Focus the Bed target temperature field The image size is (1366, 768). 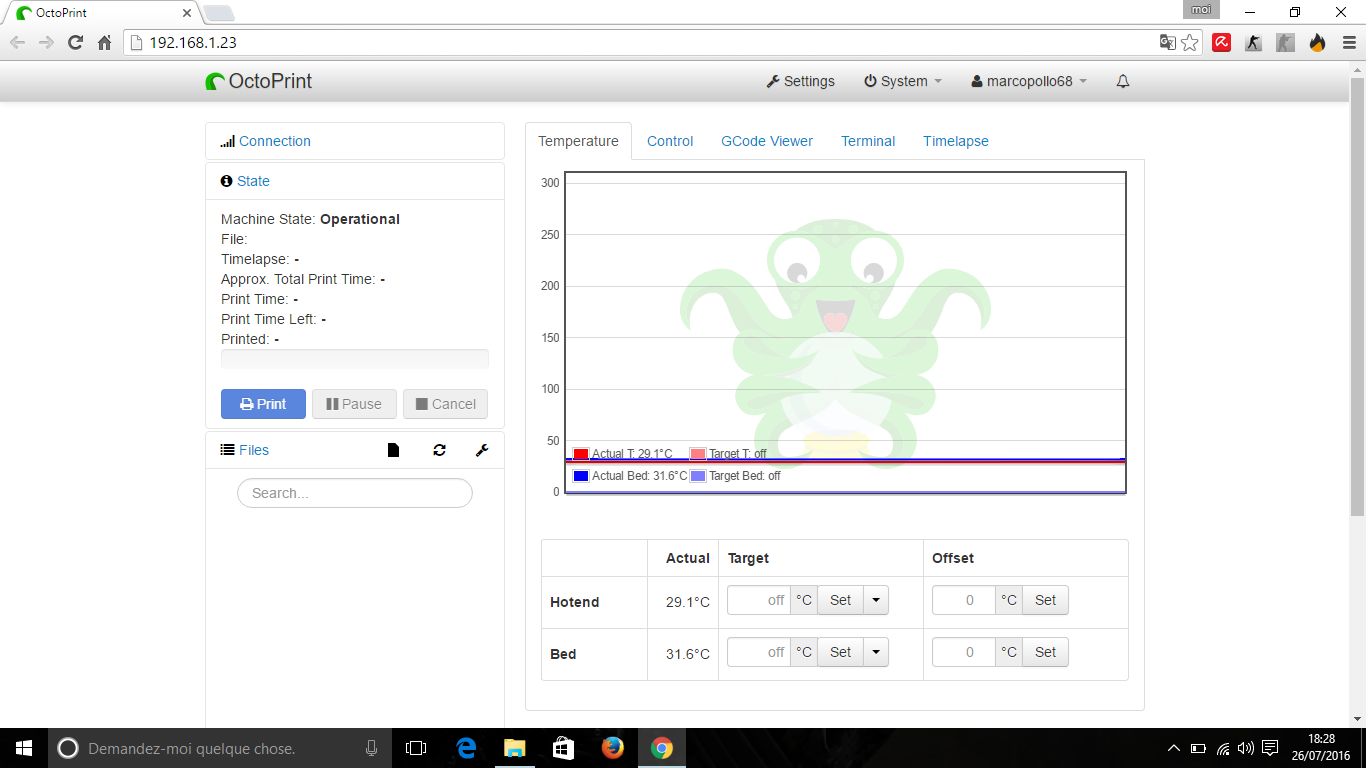[x=759, y=652]
